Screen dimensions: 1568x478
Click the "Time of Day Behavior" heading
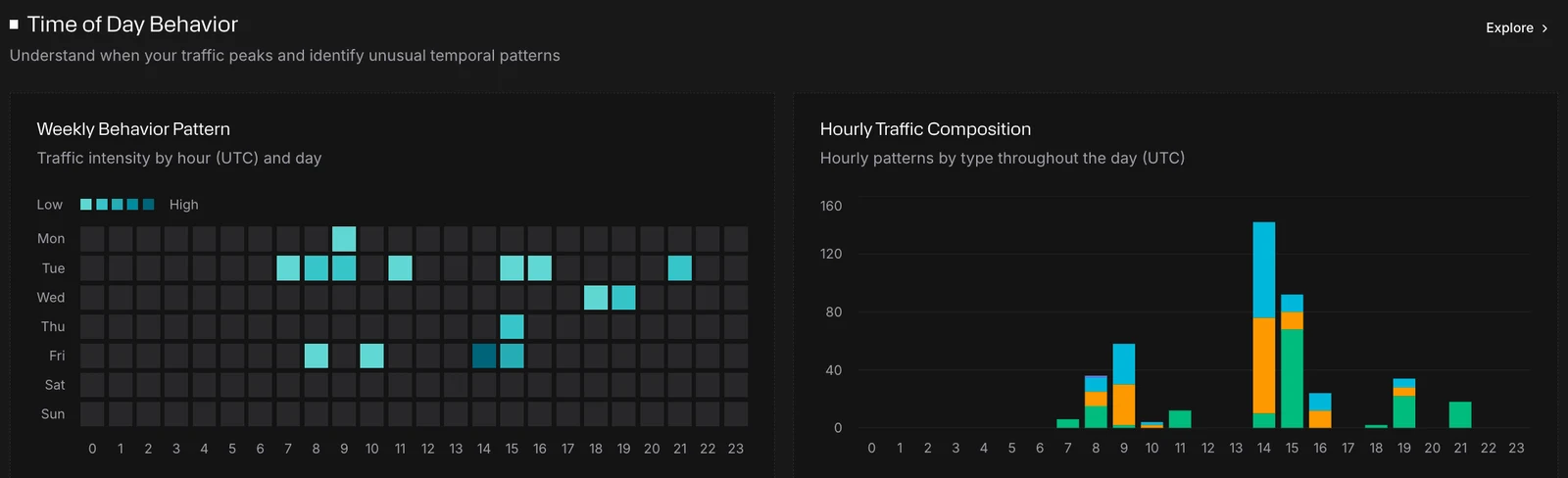pos(132,24)
